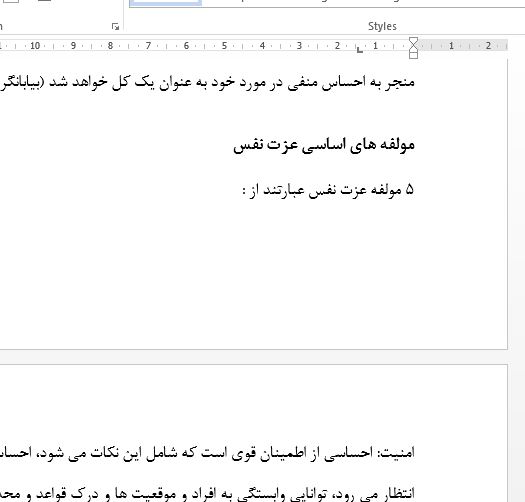Select the hanging indent triangle on ruler
Viewport: 525px width, 502px height.
414,48
